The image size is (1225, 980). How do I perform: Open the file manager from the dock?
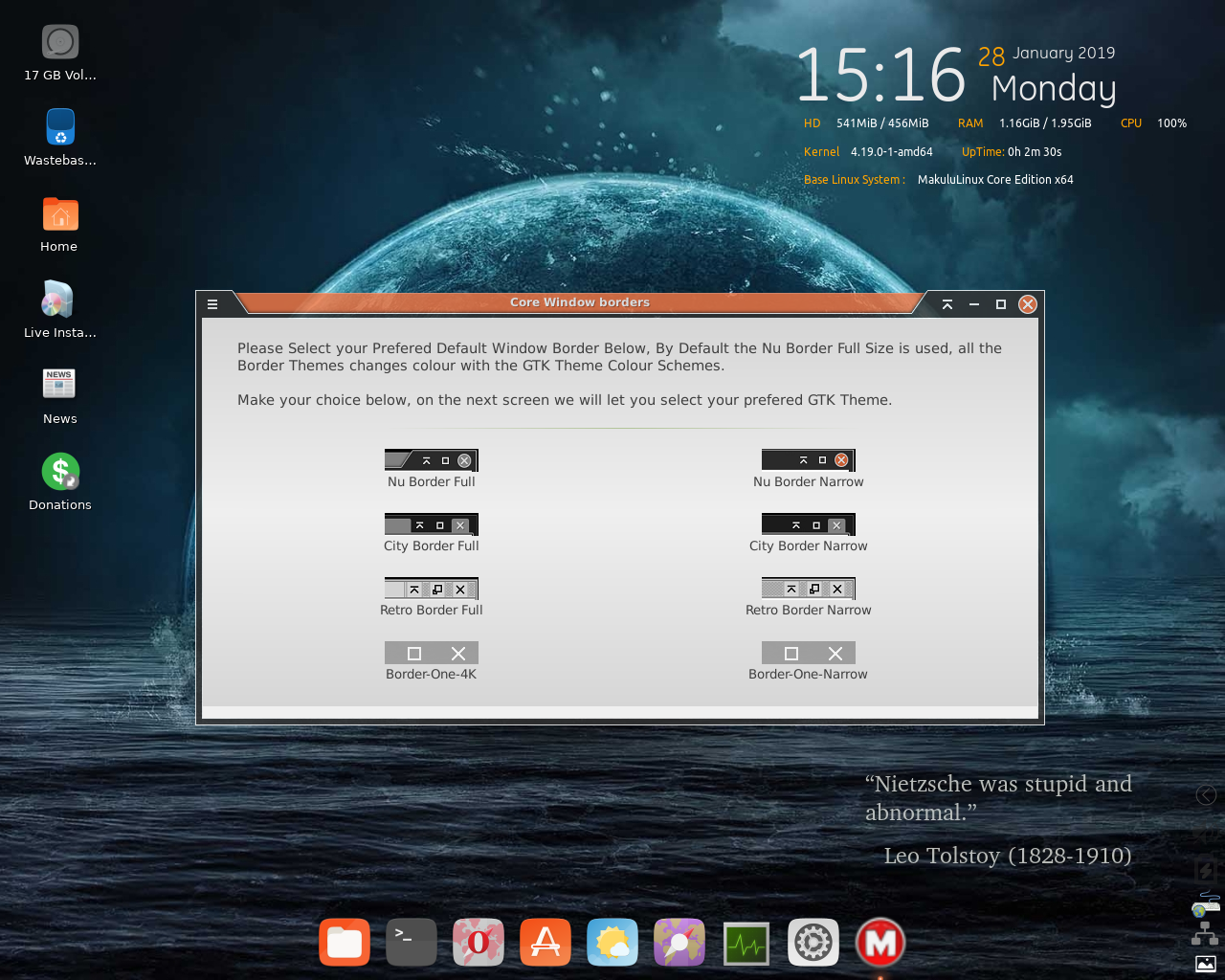345,943
